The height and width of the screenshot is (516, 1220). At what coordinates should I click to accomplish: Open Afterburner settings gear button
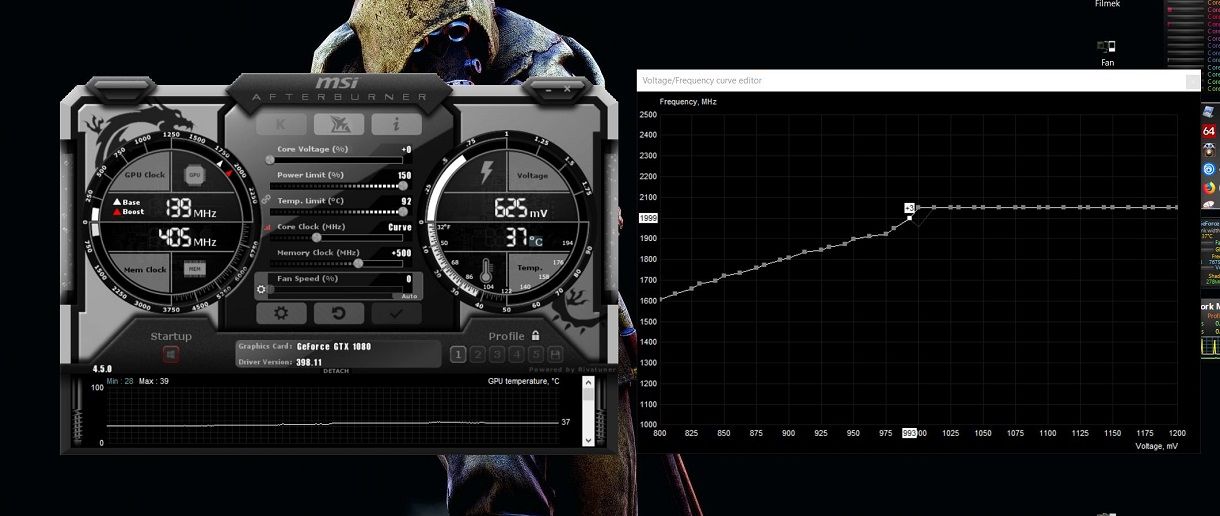pyautogui.click(x=282, y=313)
